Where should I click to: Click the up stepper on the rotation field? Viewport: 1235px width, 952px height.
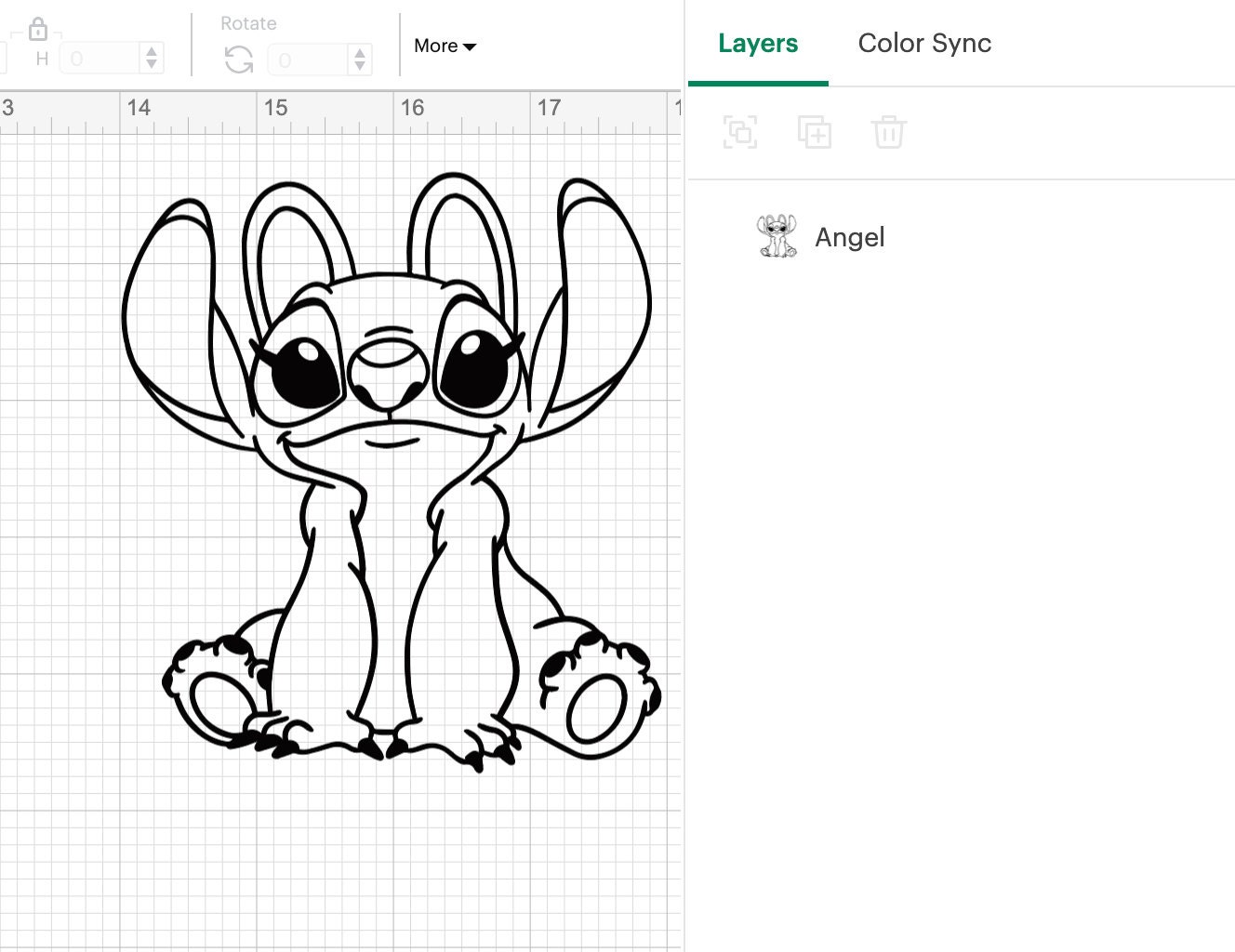click(x=360, y=51)
